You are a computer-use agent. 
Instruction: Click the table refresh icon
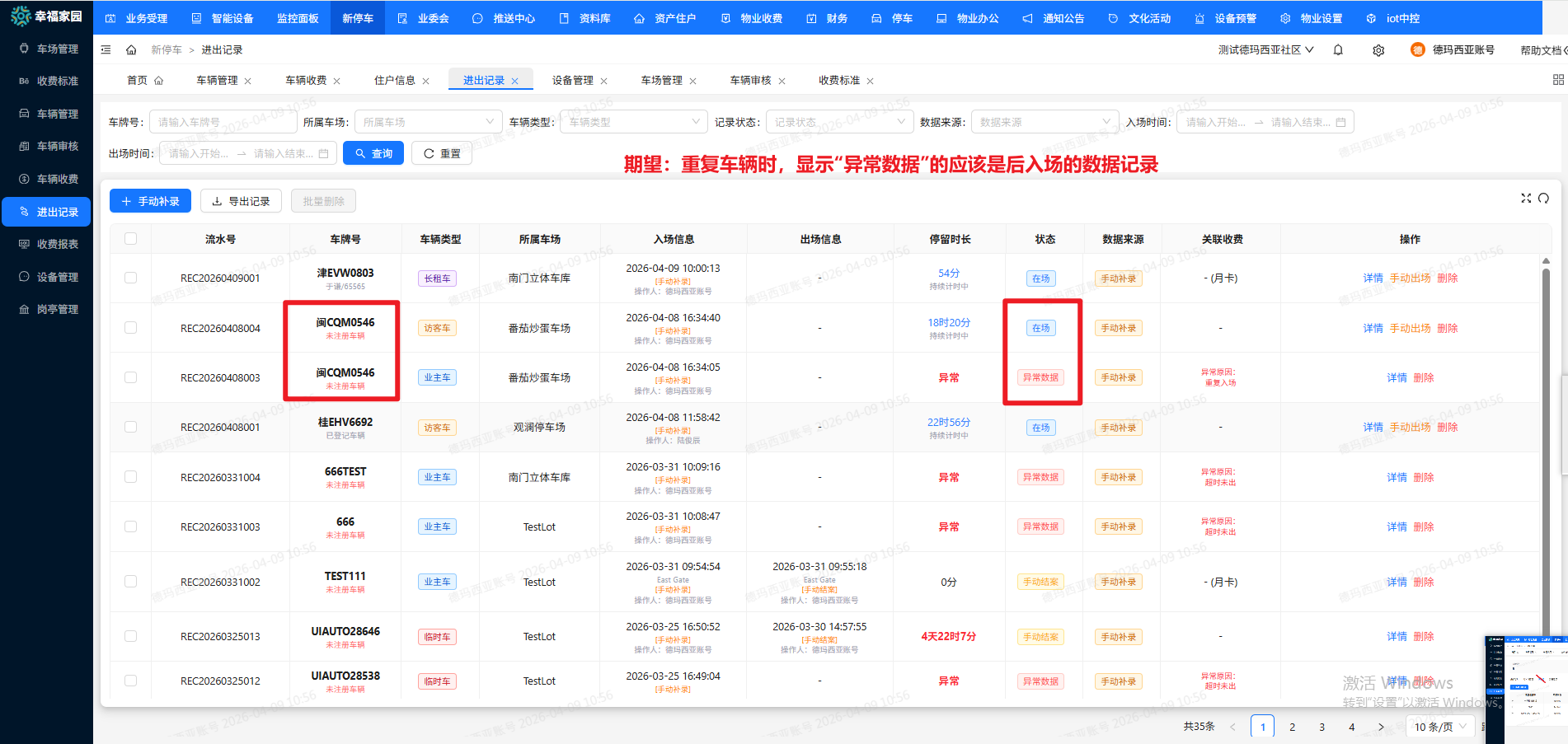click(x=1543, y=199)
